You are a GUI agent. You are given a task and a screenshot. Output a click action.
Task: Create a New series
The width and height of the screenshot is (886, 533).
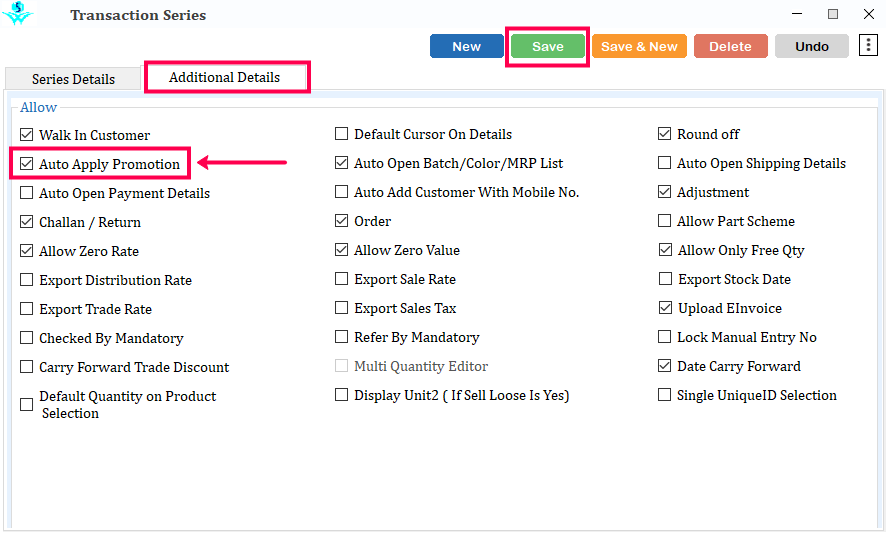click(466, 46)
